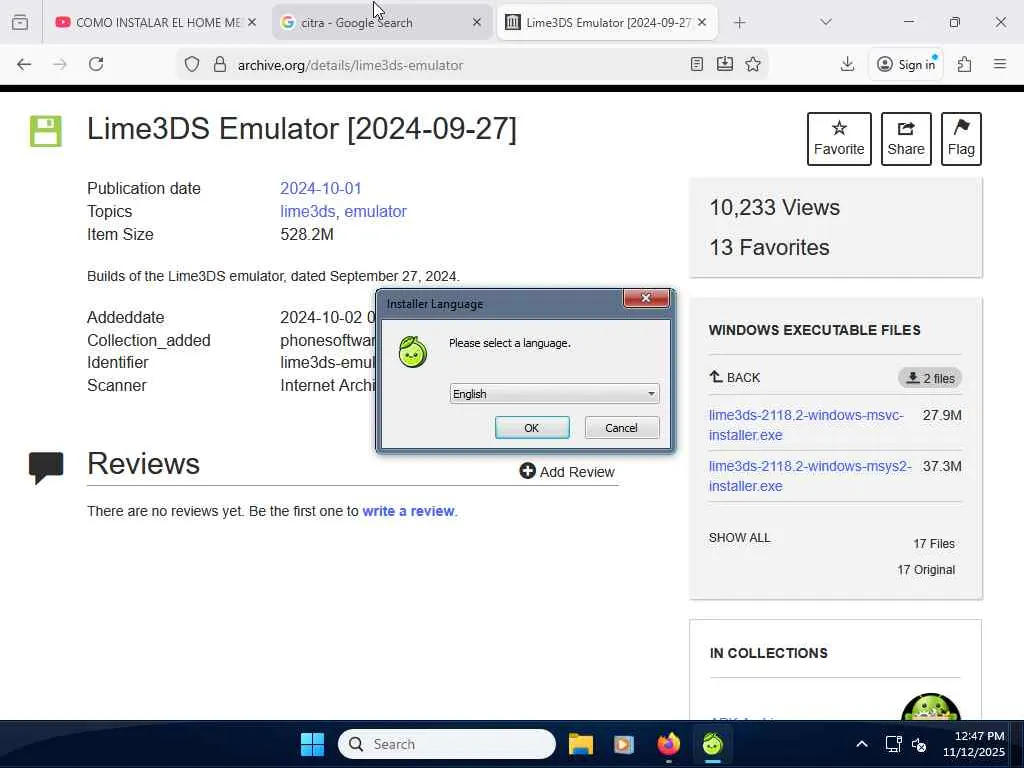Click the Share button
The width and height of the screenshot is (1024, 768).
pyautogui.click(x=906, y=138)
